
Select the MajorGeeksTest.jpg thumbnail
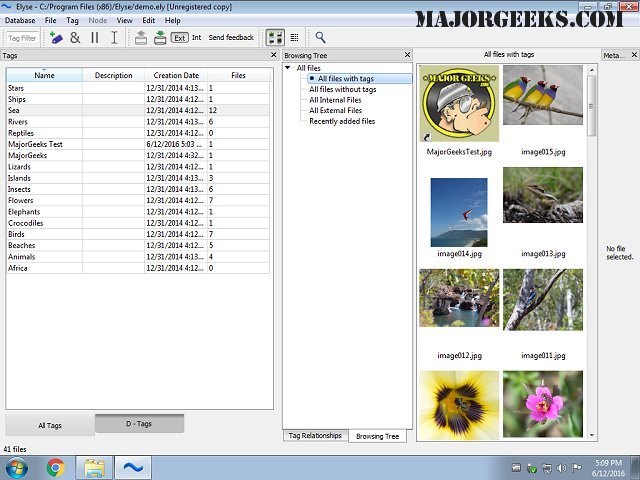pyautogui.click(x=459, y=103)
